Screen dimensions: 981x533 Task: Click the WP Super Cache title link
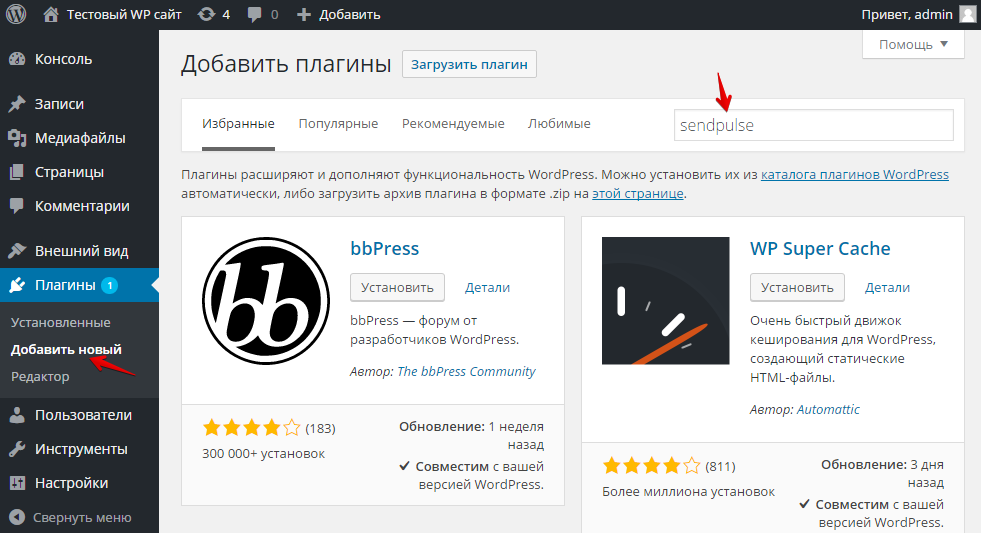pos(820,248)
